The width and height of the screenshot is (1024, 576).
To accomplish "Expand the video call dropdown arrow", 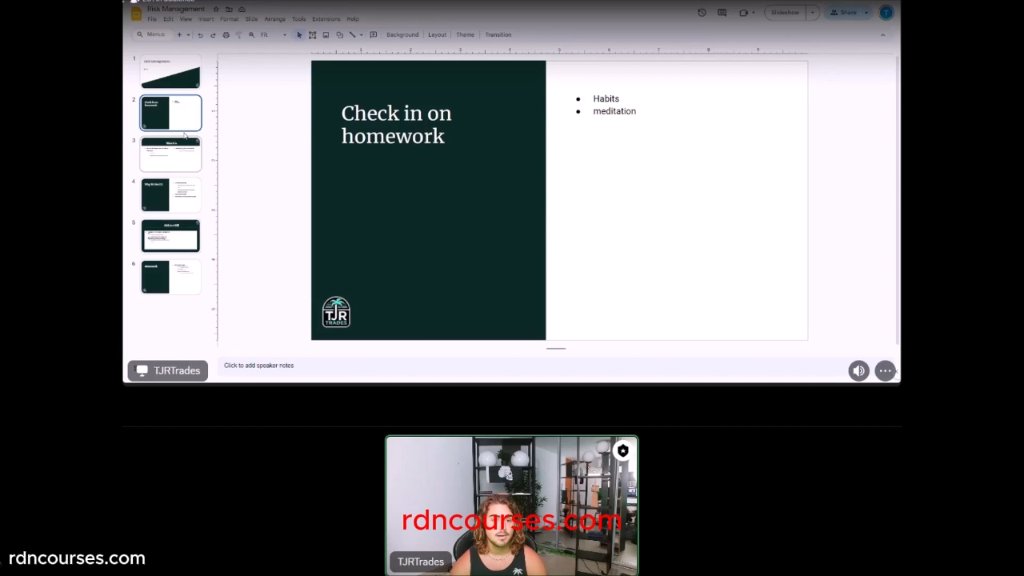I will tap(754, 12).
